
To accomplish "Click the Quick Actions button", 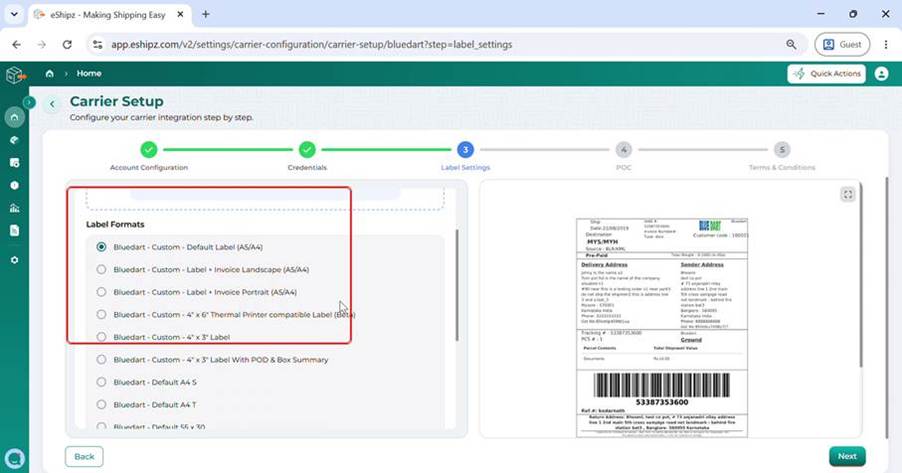I will (x=826, y=74).
